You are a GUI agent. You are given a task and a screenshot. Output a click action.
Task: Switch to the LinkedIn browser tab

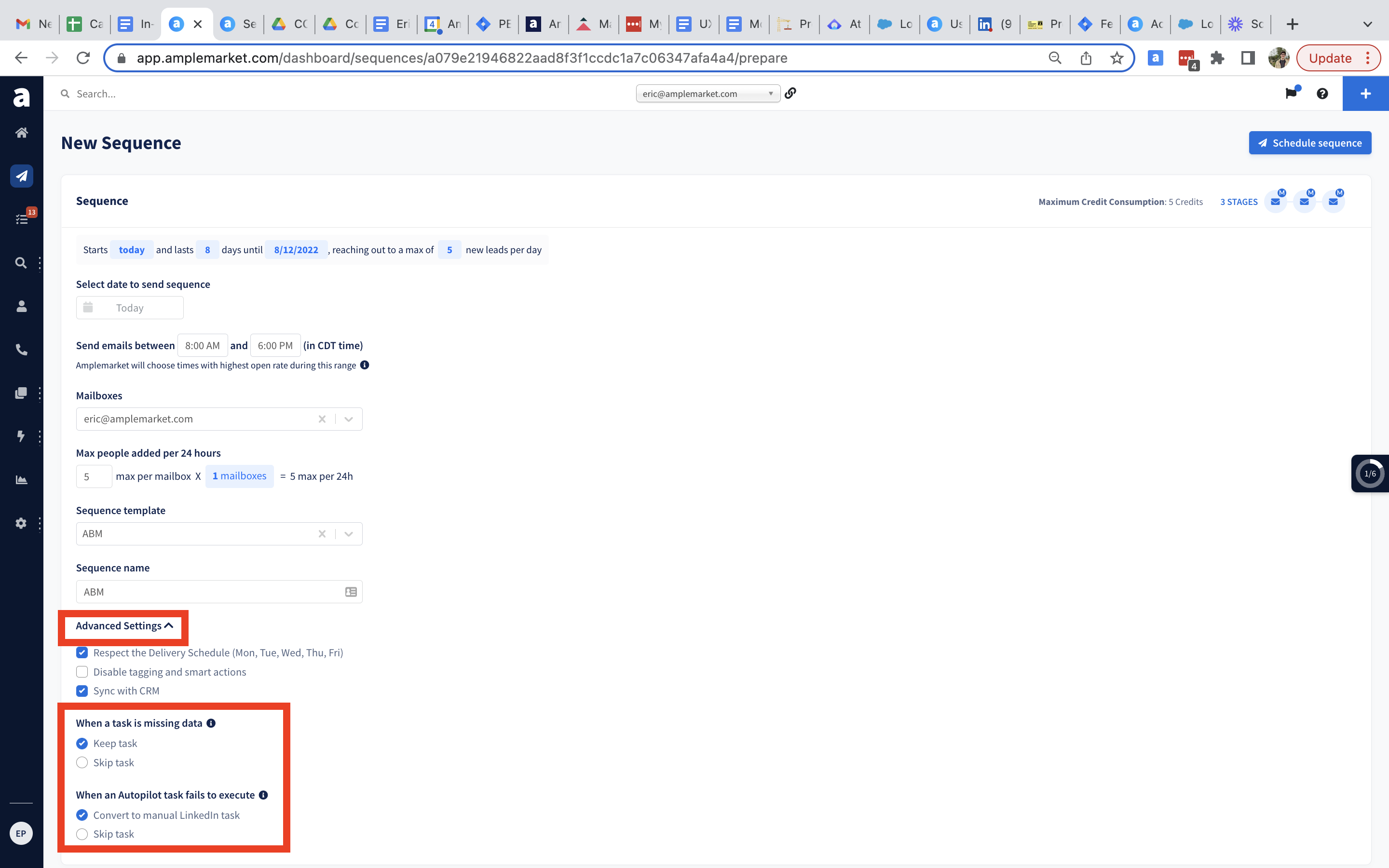point(994,24)
